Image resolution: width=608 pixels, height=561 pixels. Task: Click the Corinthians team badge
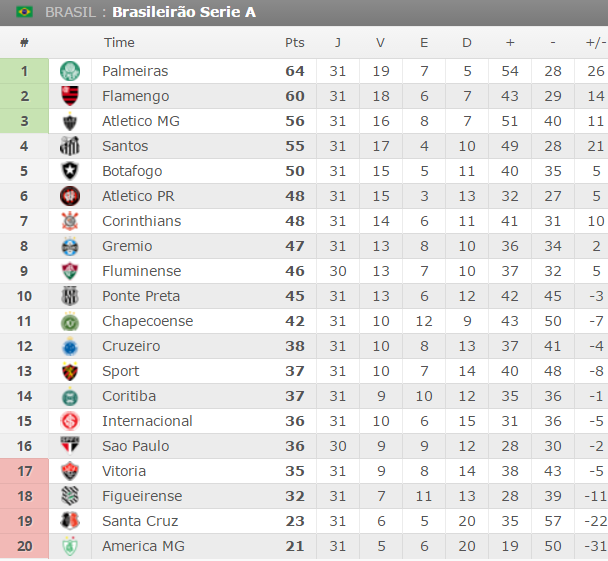[69, 221]
